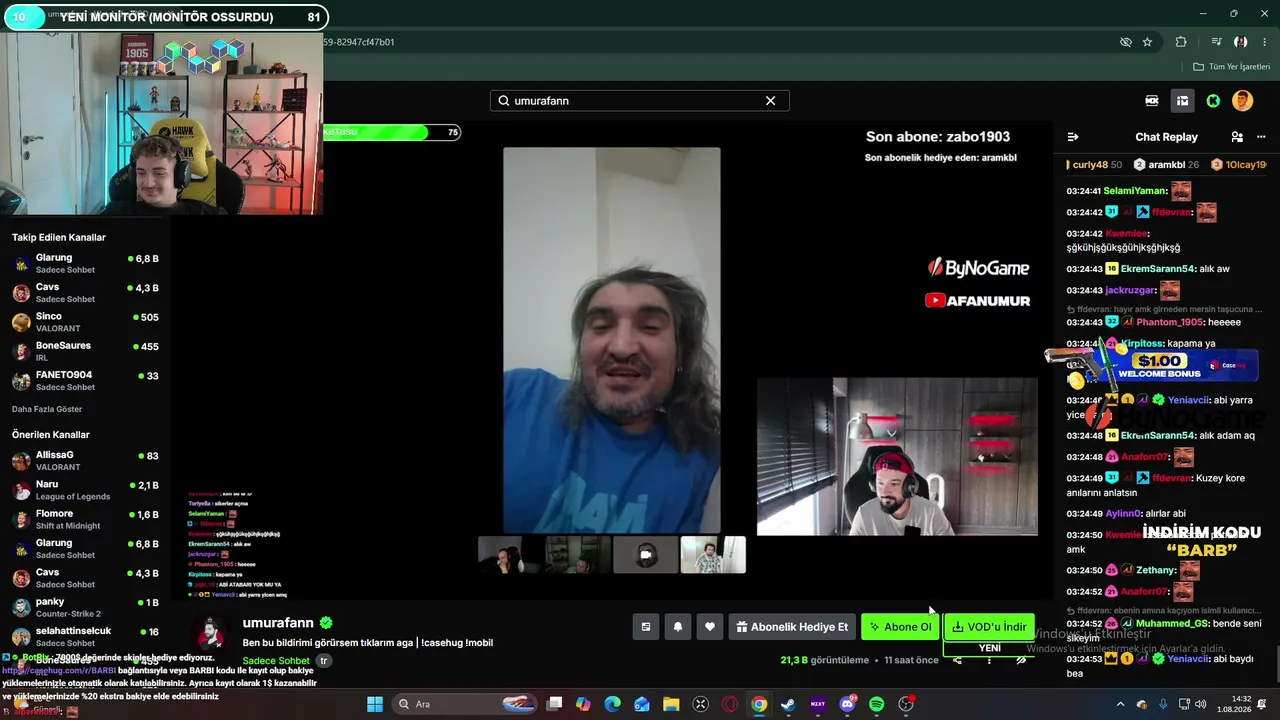
Task: Switch to Google Chrome taskbar icon
Action: point(759,704)
